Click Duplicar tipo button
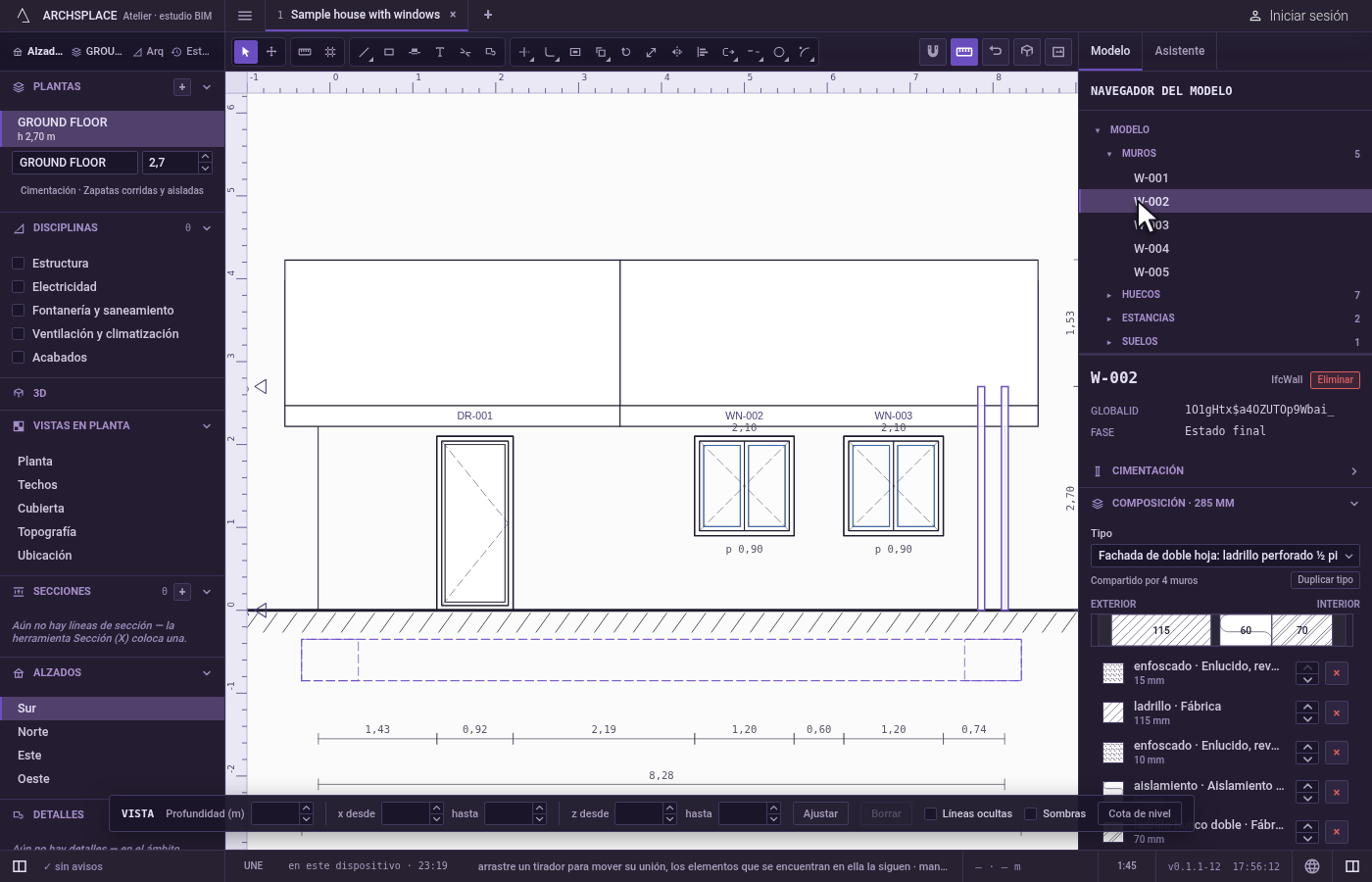The image size is (1372, 882). click(x=1325, y=580)
